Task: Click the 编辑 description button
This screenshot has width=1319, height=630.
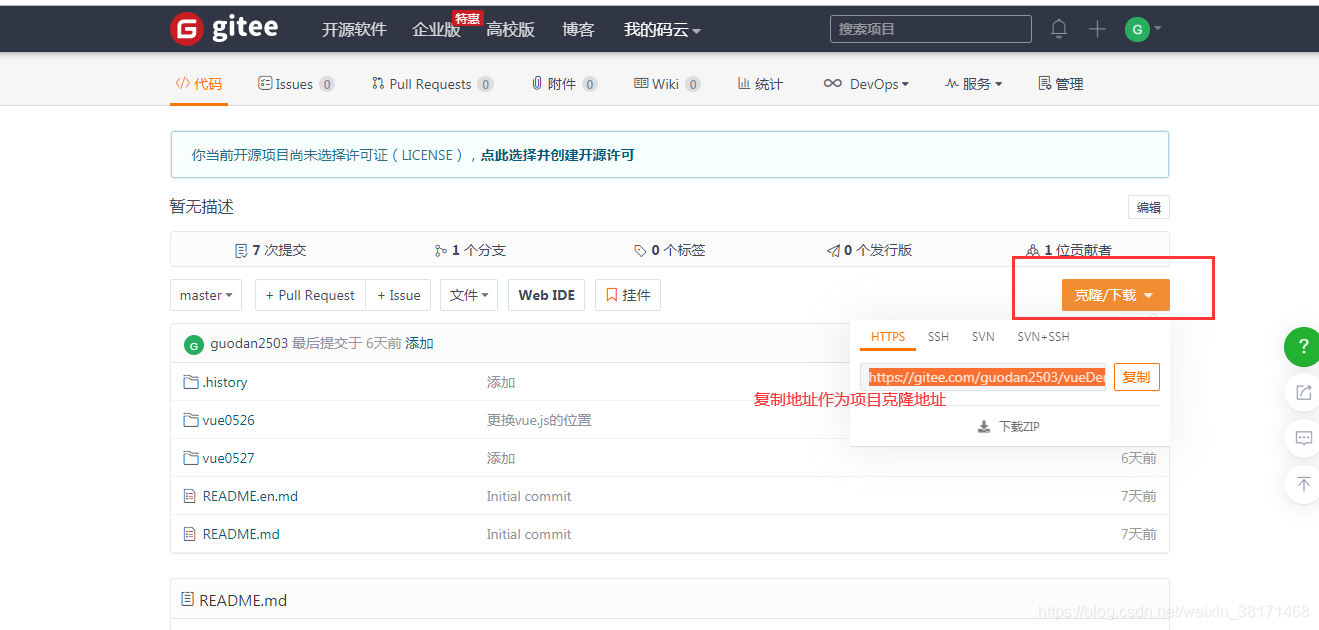Action: tap(1149, 207)
